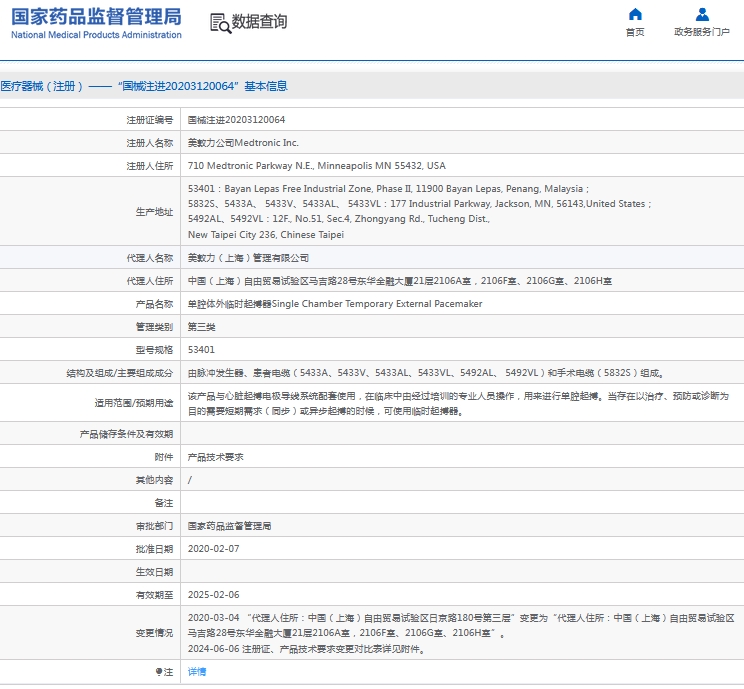
Task: Click the 产品储存条件及有效期 row label
Action: [x=126, y=434]
